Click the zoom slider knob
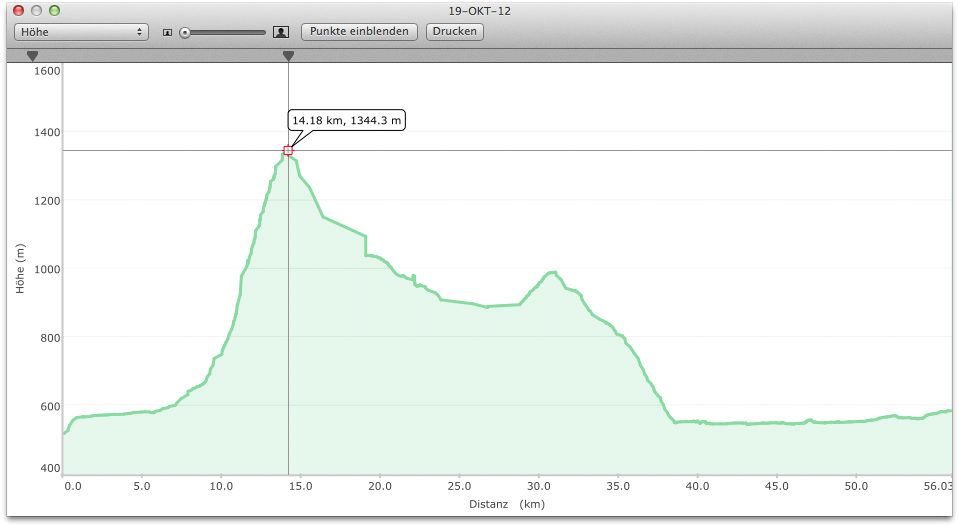This screenshot has width=959, height=527. click(185, 32)
